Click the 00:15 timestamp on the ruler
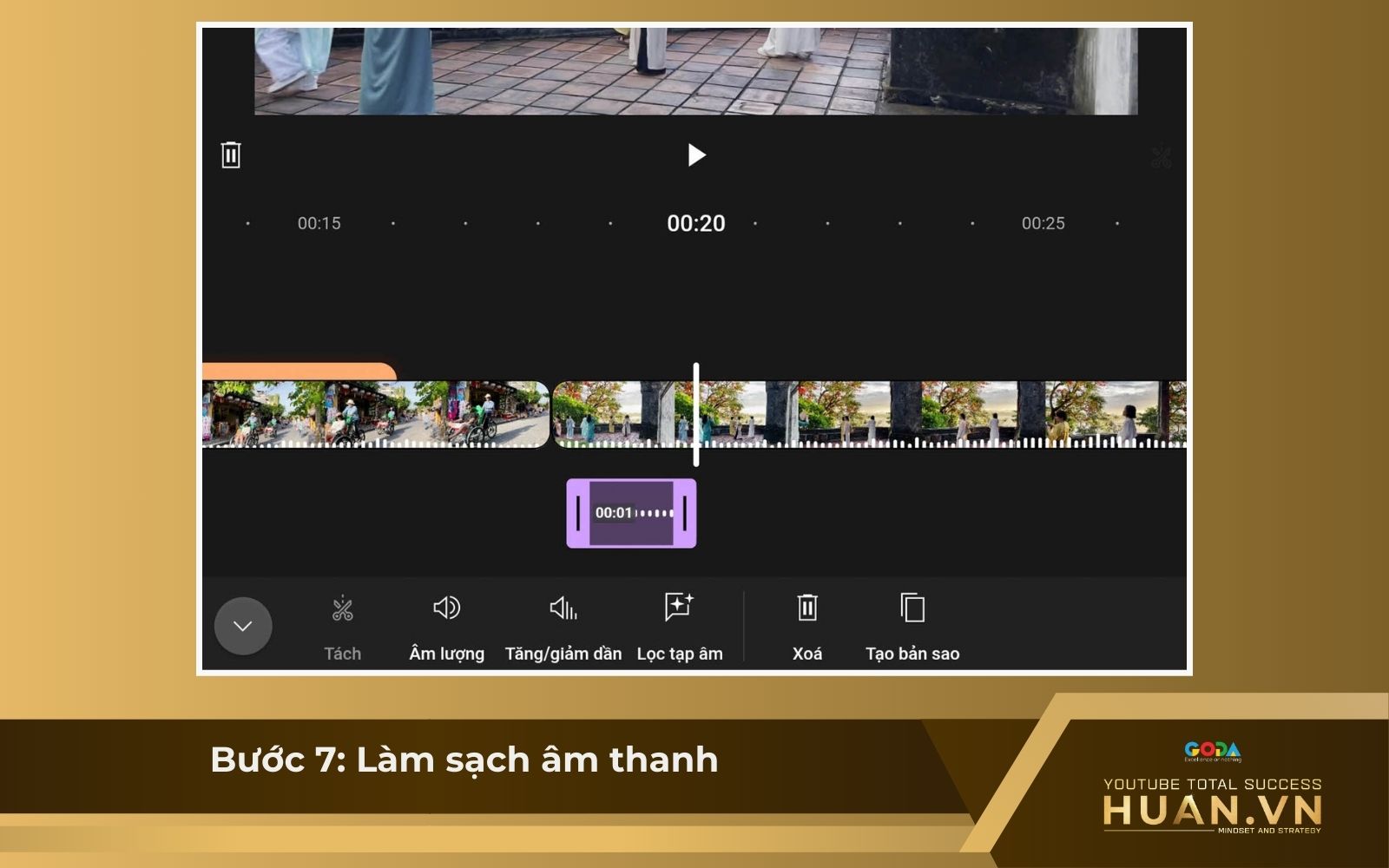The height and width of the screenshot is (868, 1389). coord(320,223)
